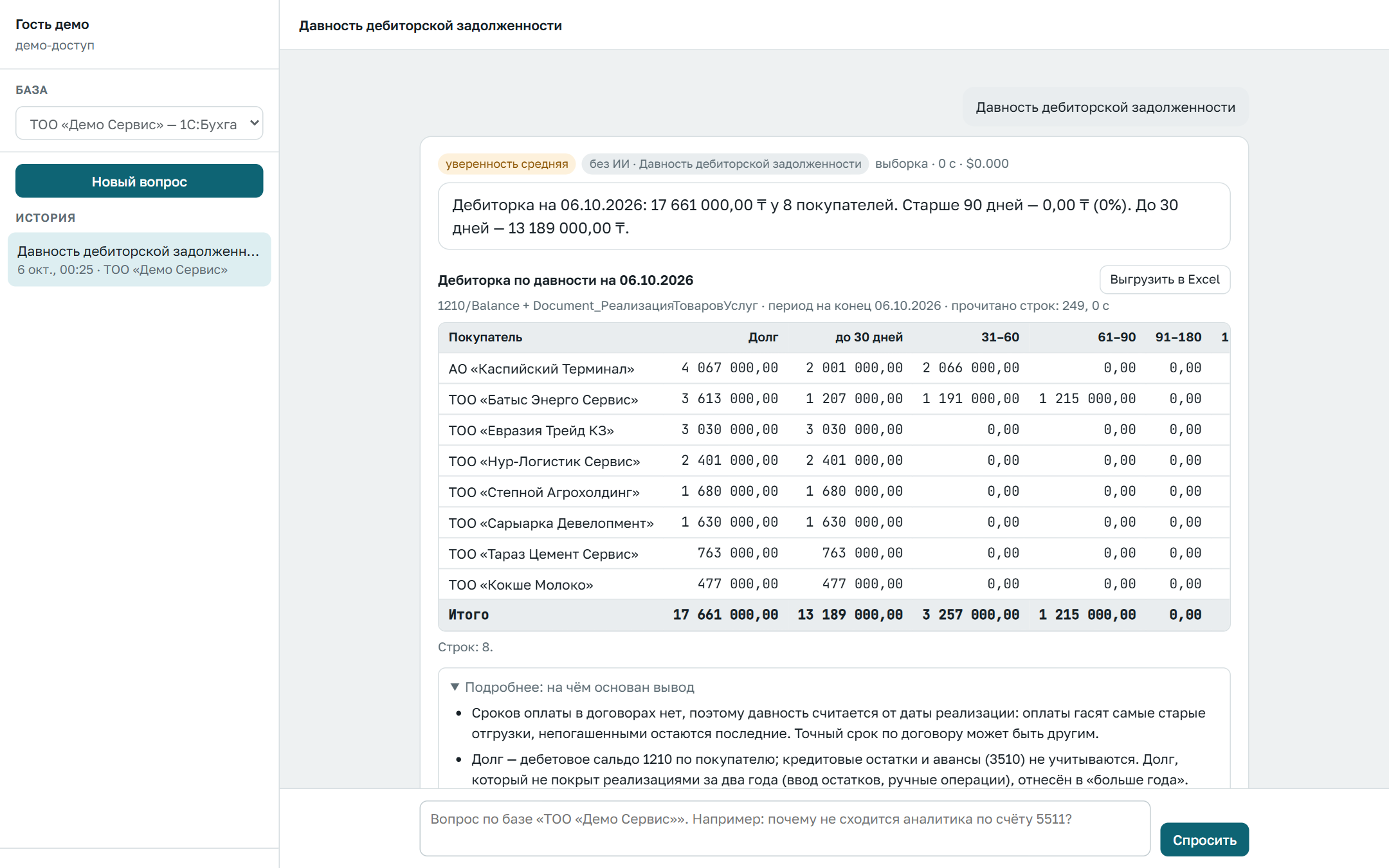Select row ТОО «Кокше Молоко»
The image size is (1389, 868).
[834, 584]
